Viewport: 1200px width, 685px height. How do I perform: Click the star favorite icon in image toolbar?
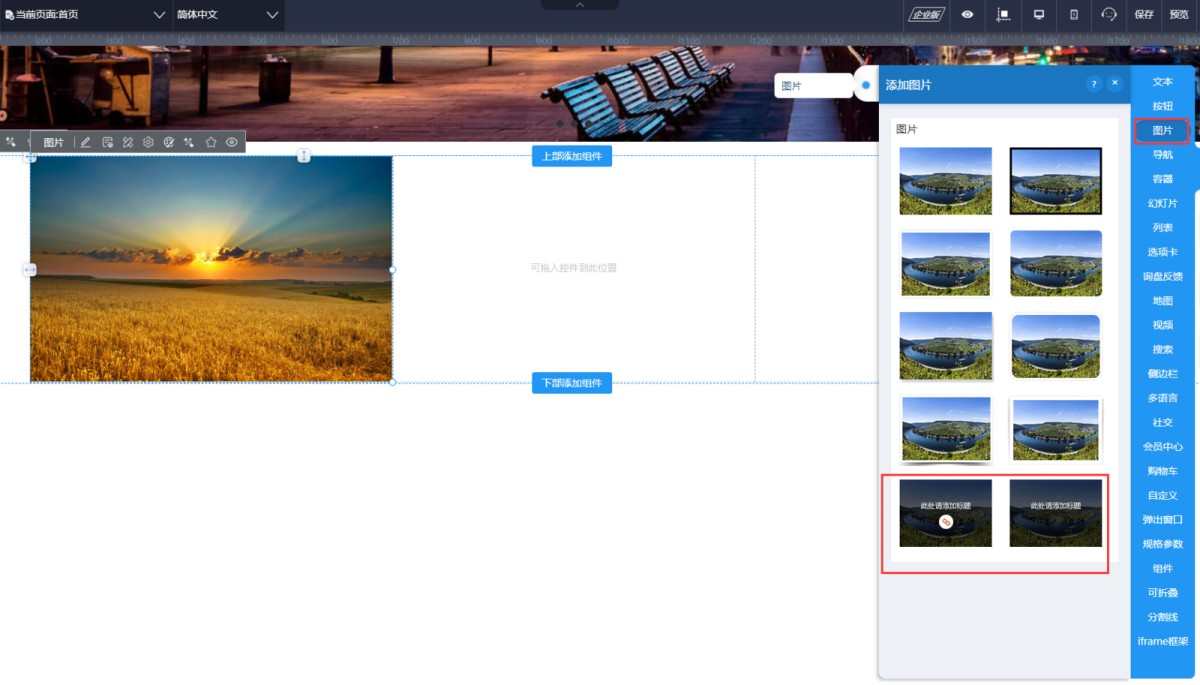click(x=211, y=142)
